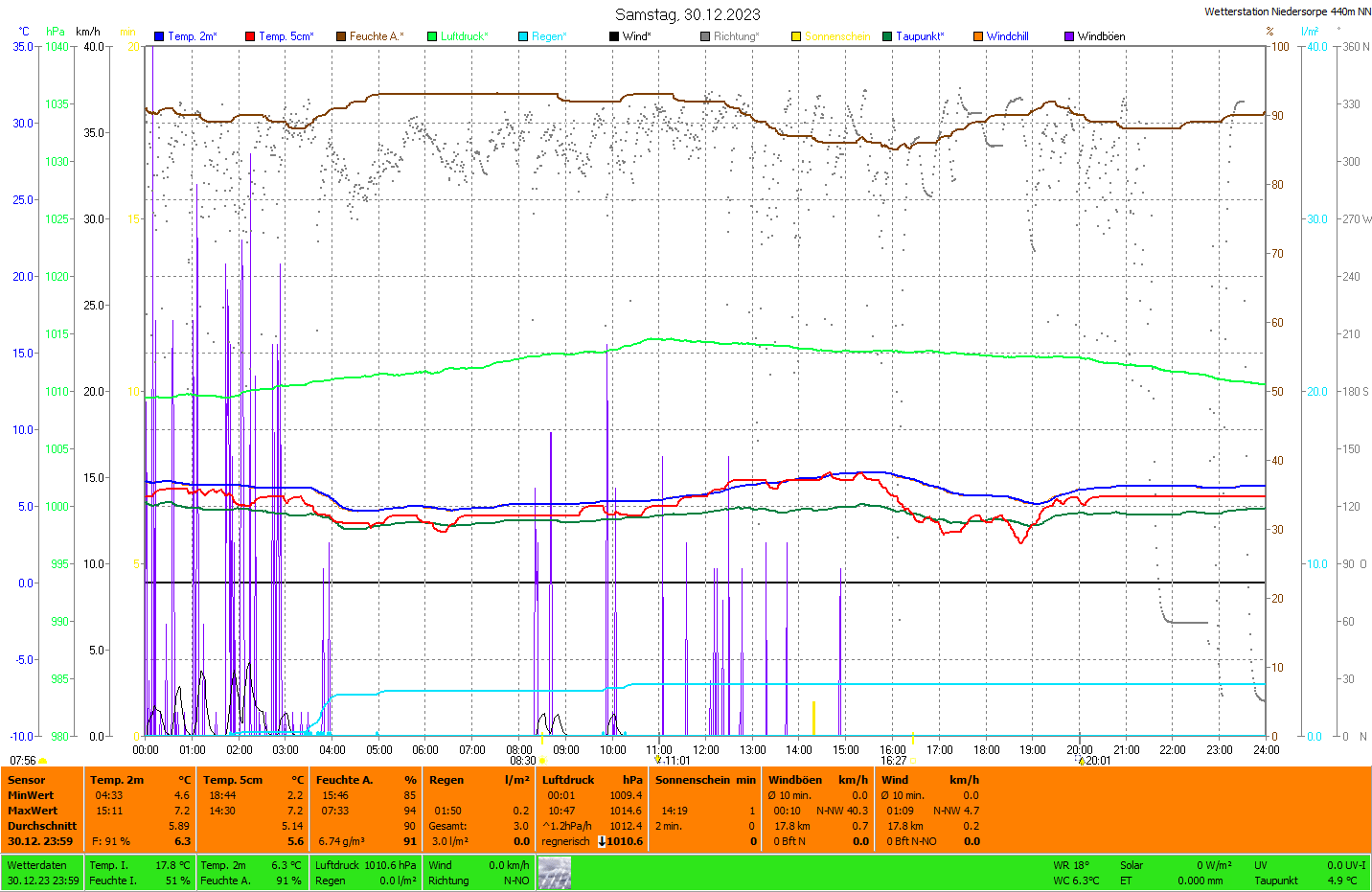
Task: Click the Luftdruck column header in table
Action: pos(567,780)
